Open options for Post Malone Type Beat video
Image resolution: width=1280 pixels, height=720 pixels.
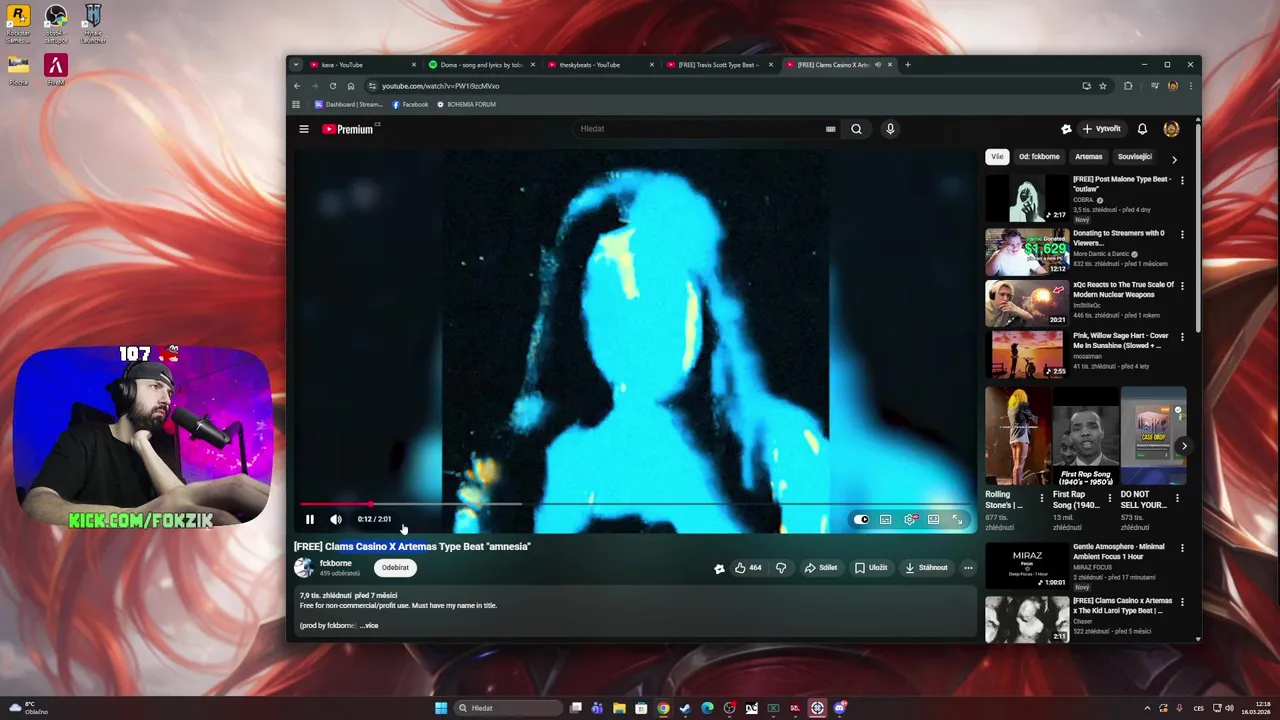tap(1182, 181)
